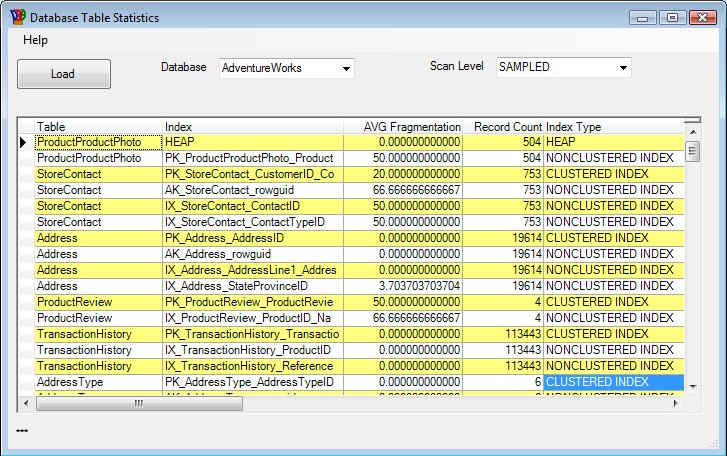Image resolution: width=727 pixels, height=456 pixels.
Task: Select AK_Address_rowguid cell
Action: click(x=253, y=254)
